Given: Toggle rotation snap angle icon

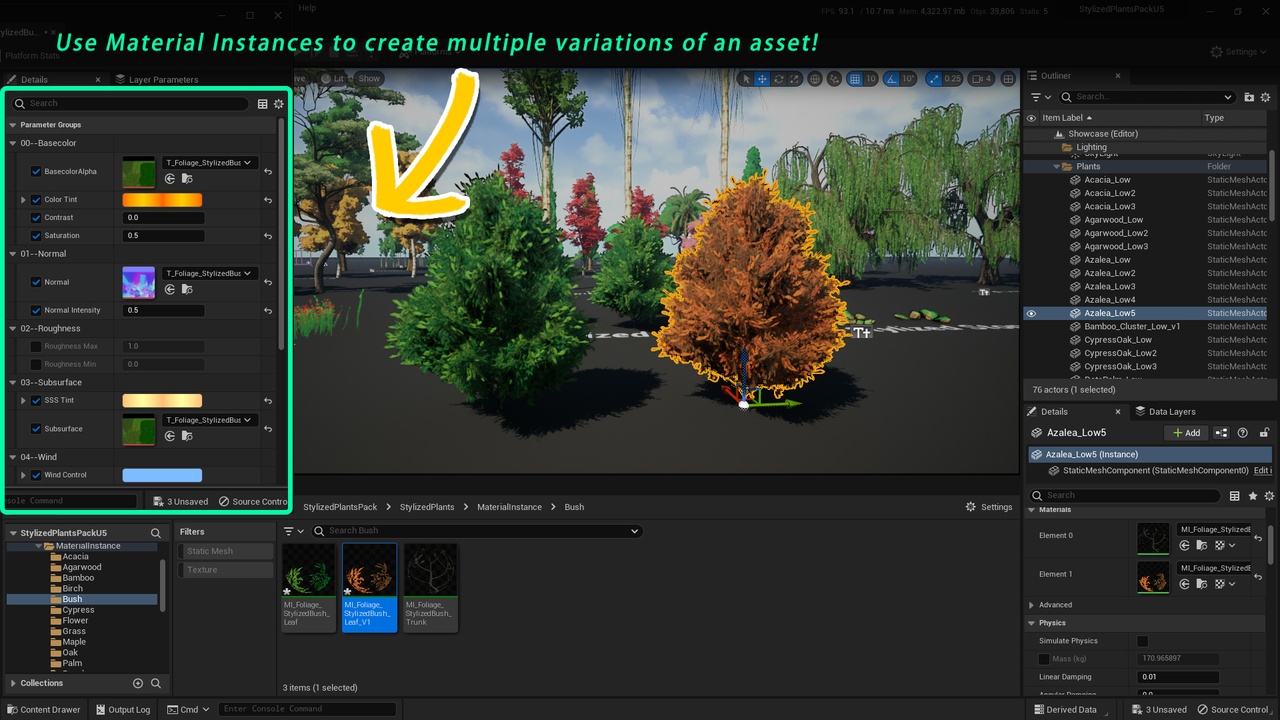Looking at the screenshot, I should [892, 79].
